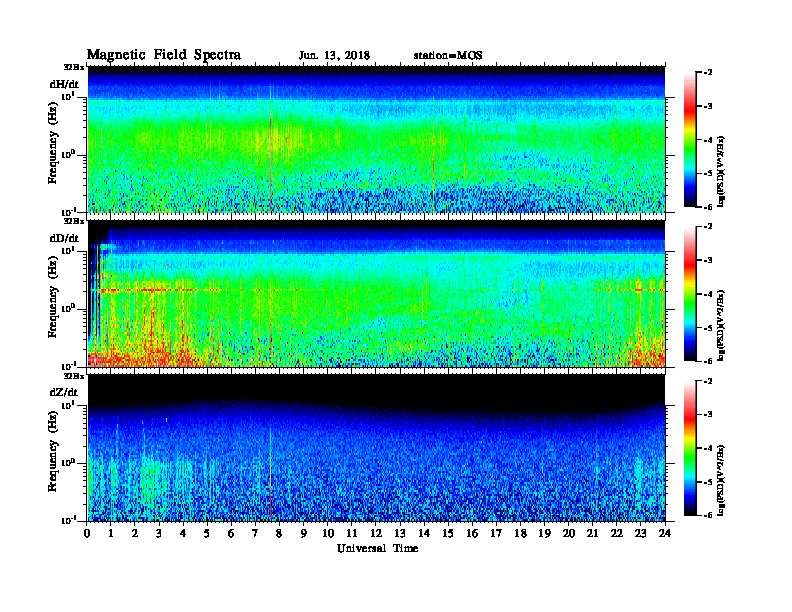Viewport: 792px width, 612px height.
Task: Click hour 8 on the time axis
Action: click(279, 533)
